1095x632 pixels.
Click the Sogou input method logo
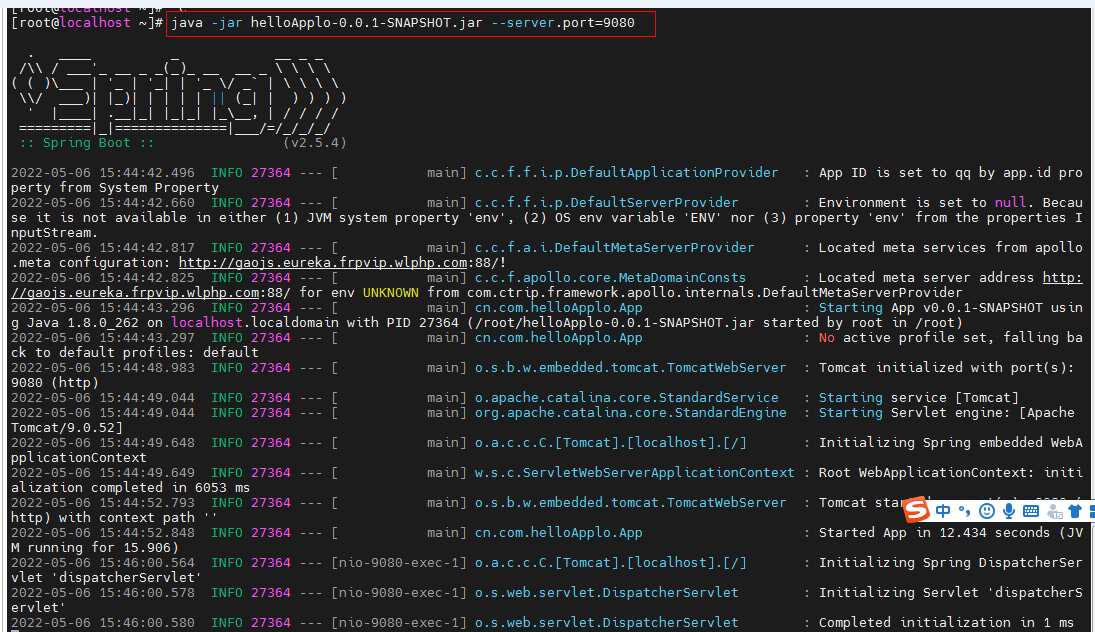tap(917, 510)
